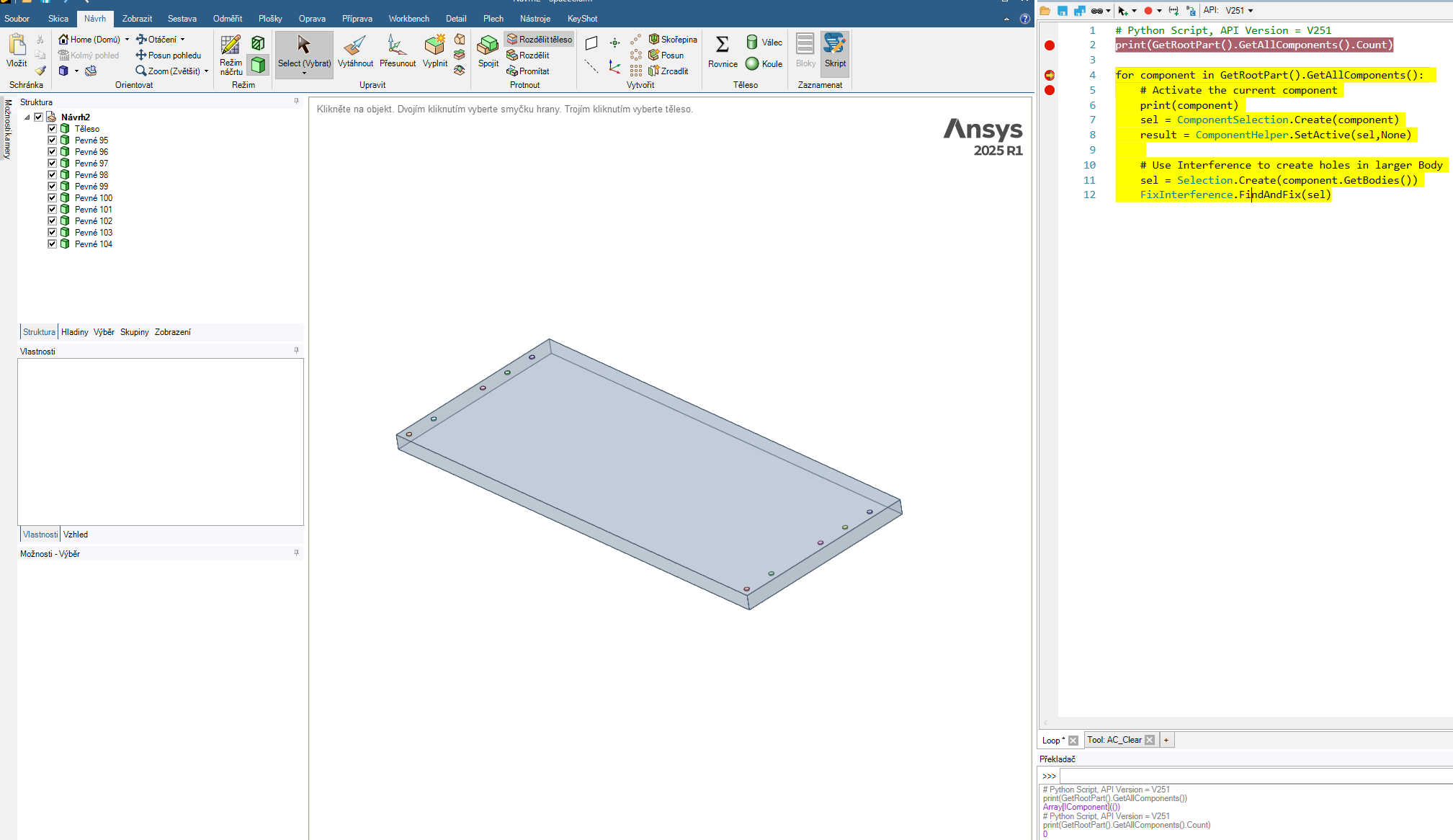This screenshot has width=1453, height=840.
Task: Toggle breakpoint on script line 5
Action: [x=1050, y=90]
